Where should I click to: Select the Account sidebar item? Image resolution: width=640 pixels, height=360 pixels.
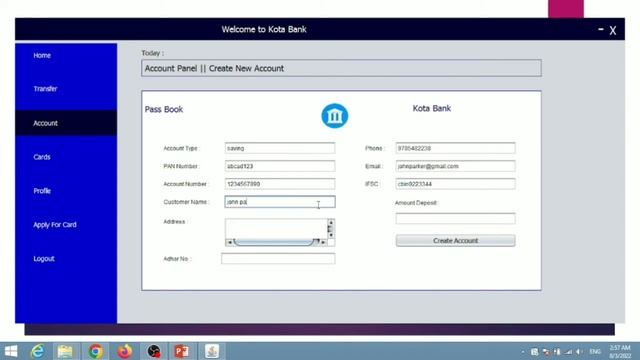click(66, 123)
